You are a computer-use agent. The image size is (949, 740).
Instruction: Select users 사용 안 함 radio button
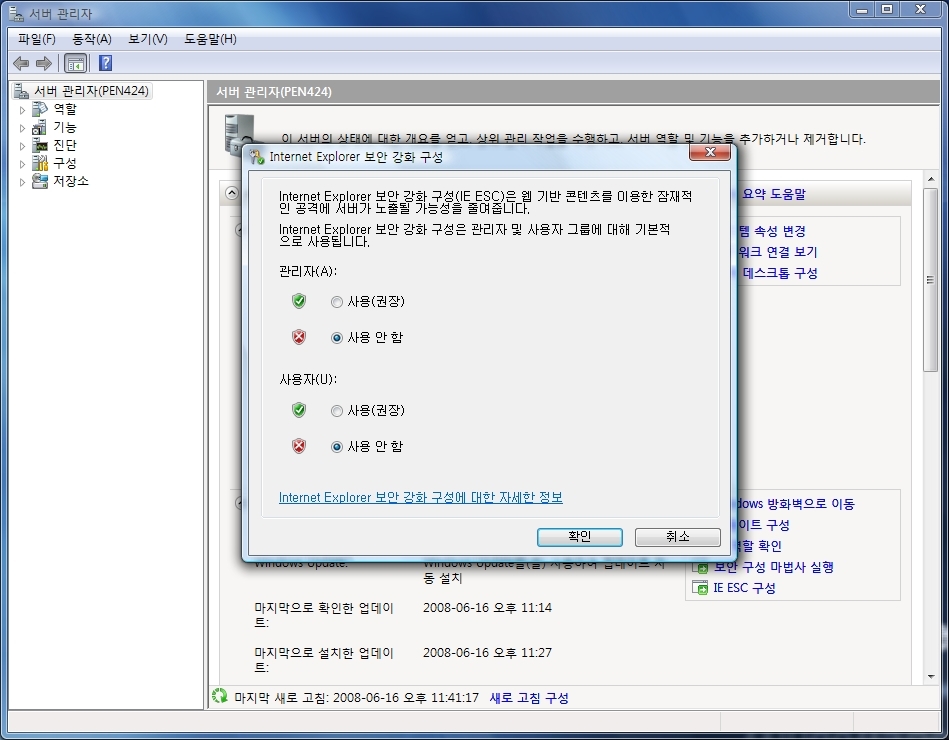click(337, 447)
